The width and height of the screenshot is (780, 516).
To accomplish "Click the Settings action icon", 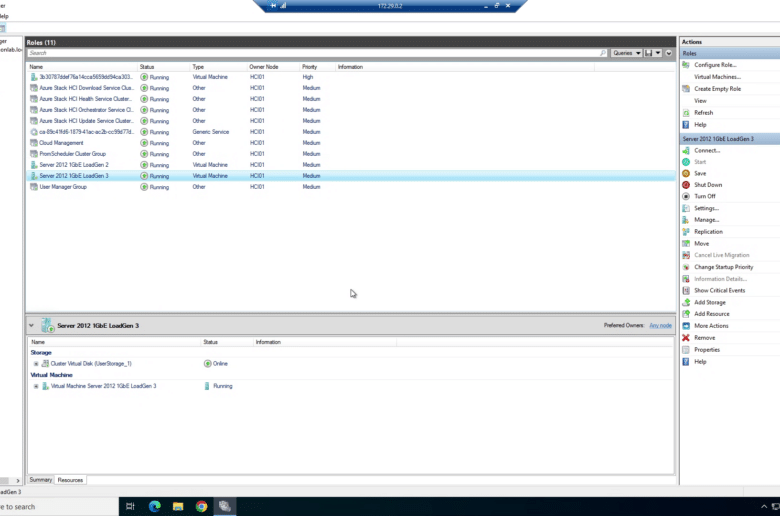I will (x=686, y=208).
